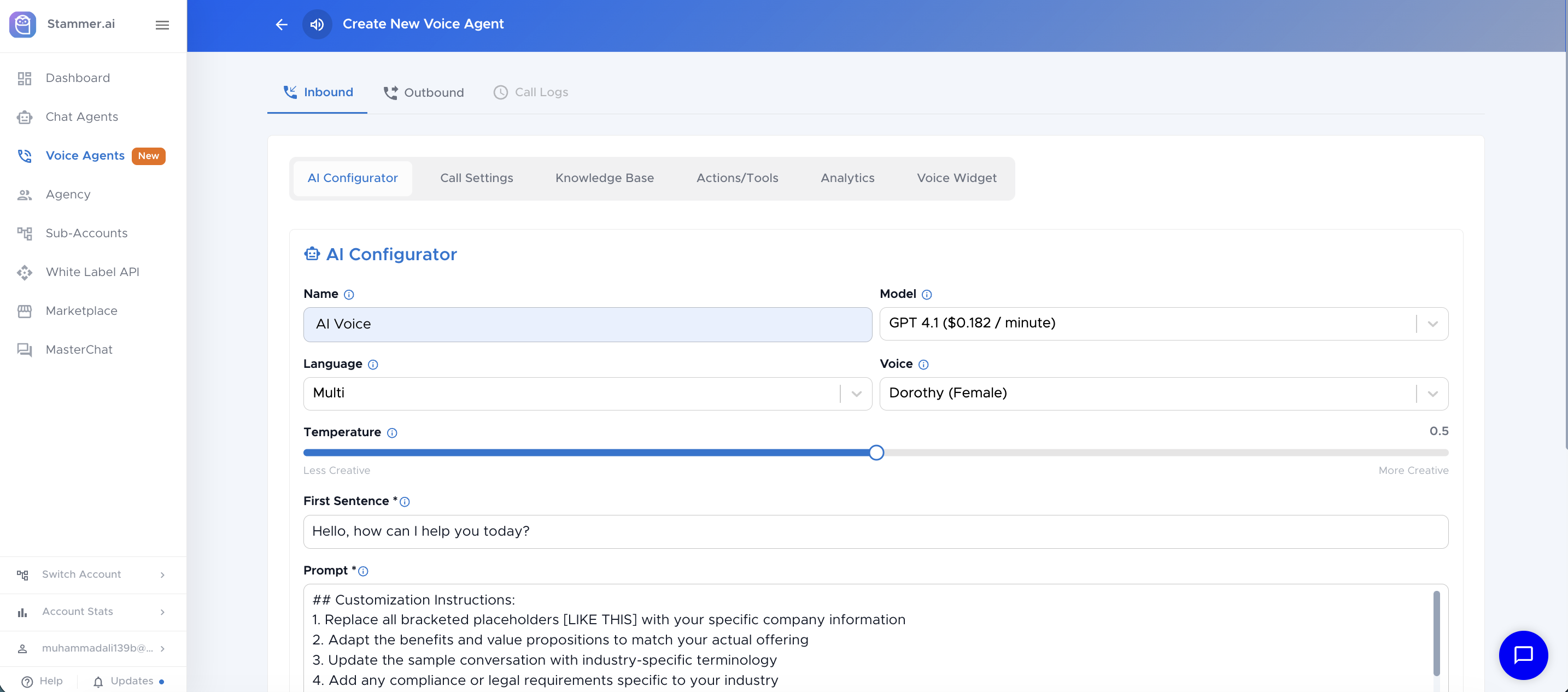This screenshot has height=692, width=1568.
Task: Click the Switch Account icon
Action: click(x=22, y=575)
